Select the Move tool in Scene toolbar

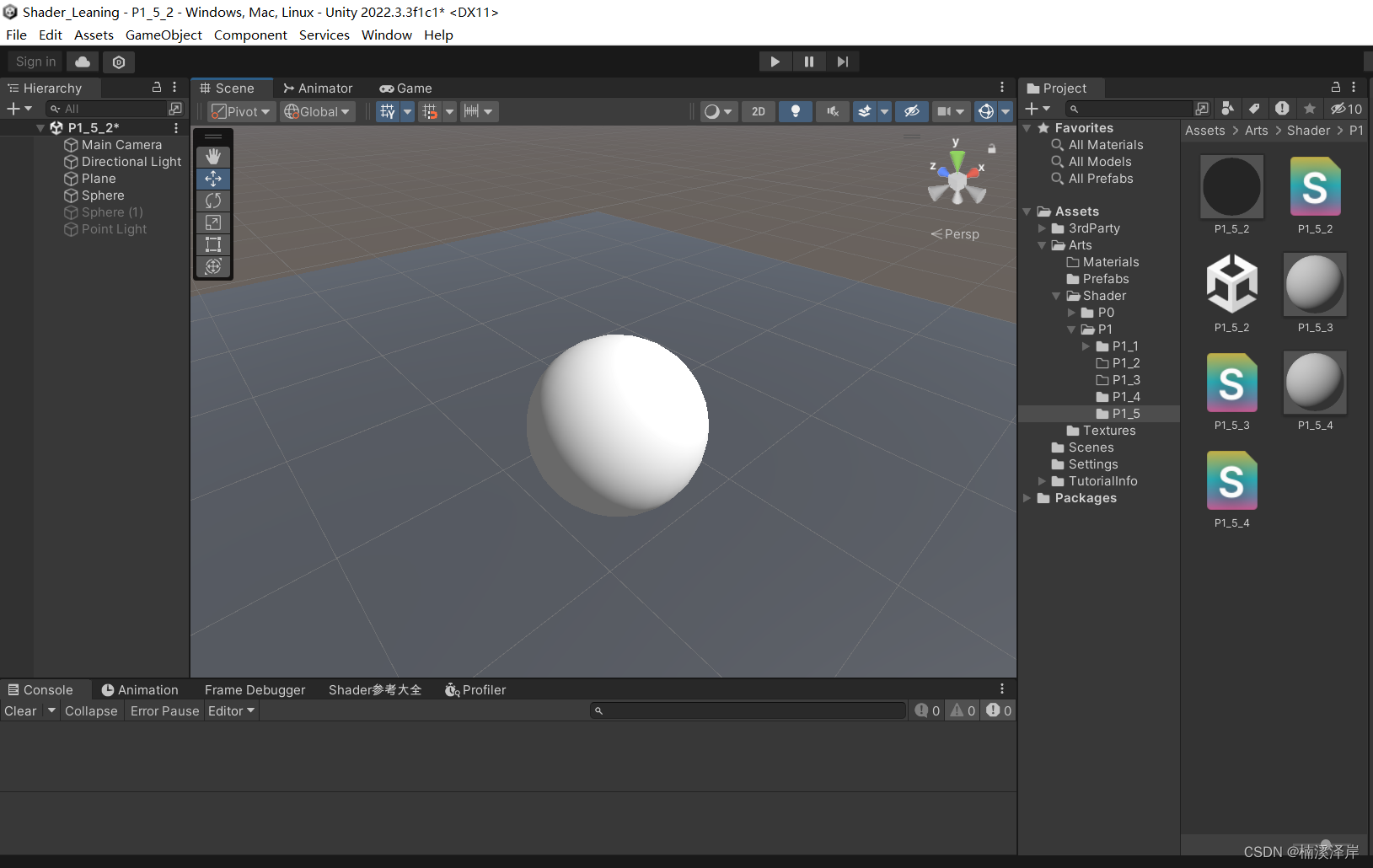[x=213, y=179]
